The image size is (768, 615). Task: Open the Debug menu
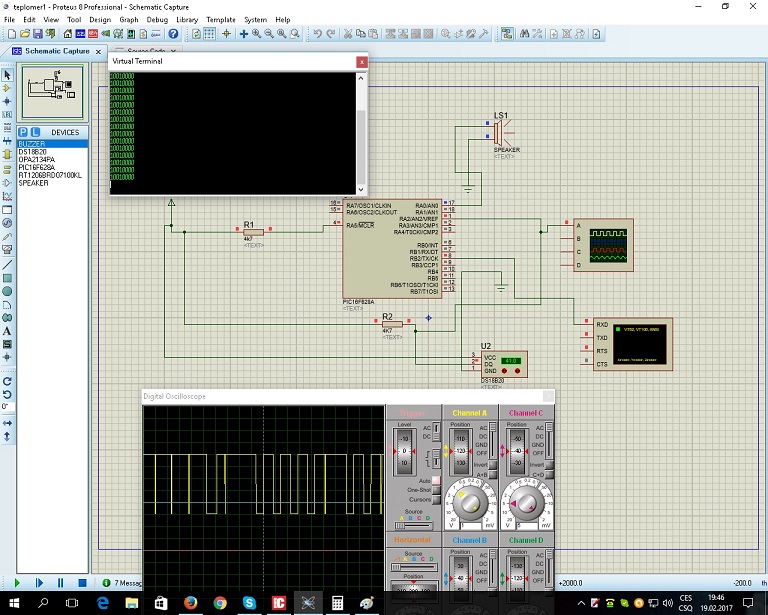[x=157, y=19]
